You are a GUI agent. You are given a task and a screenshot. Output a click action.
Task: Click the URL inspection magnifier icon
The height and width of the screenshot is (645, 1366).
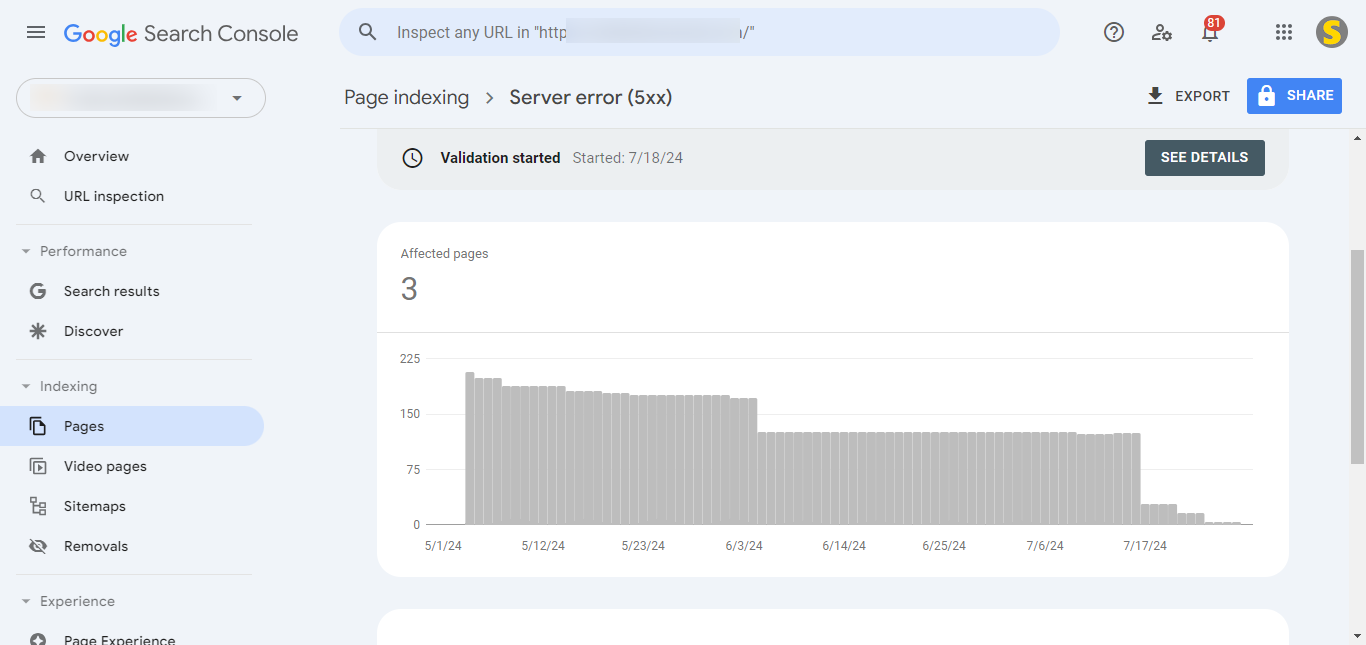coord(38,196)
